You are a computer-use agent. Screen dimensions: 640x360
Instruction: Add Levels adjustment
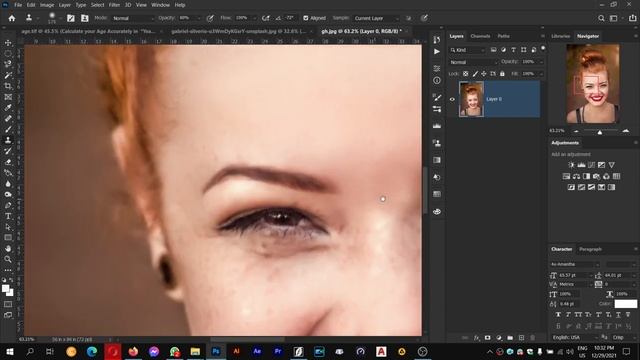(x=581, y=165)
